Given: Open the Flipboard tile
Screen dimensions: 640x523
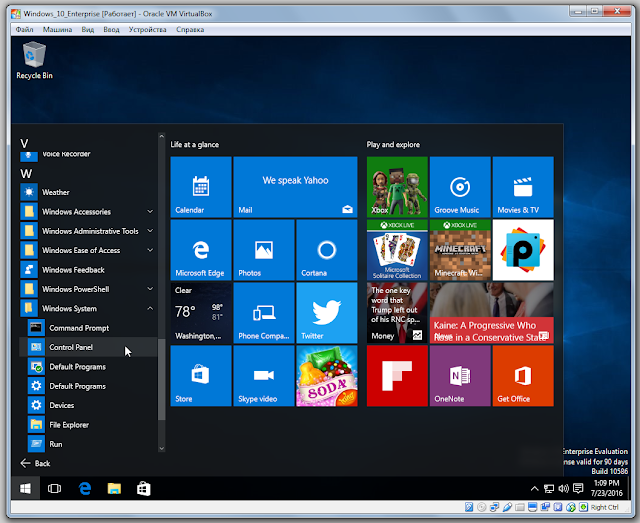Looking at the screenshot, I should pos(397,376).
